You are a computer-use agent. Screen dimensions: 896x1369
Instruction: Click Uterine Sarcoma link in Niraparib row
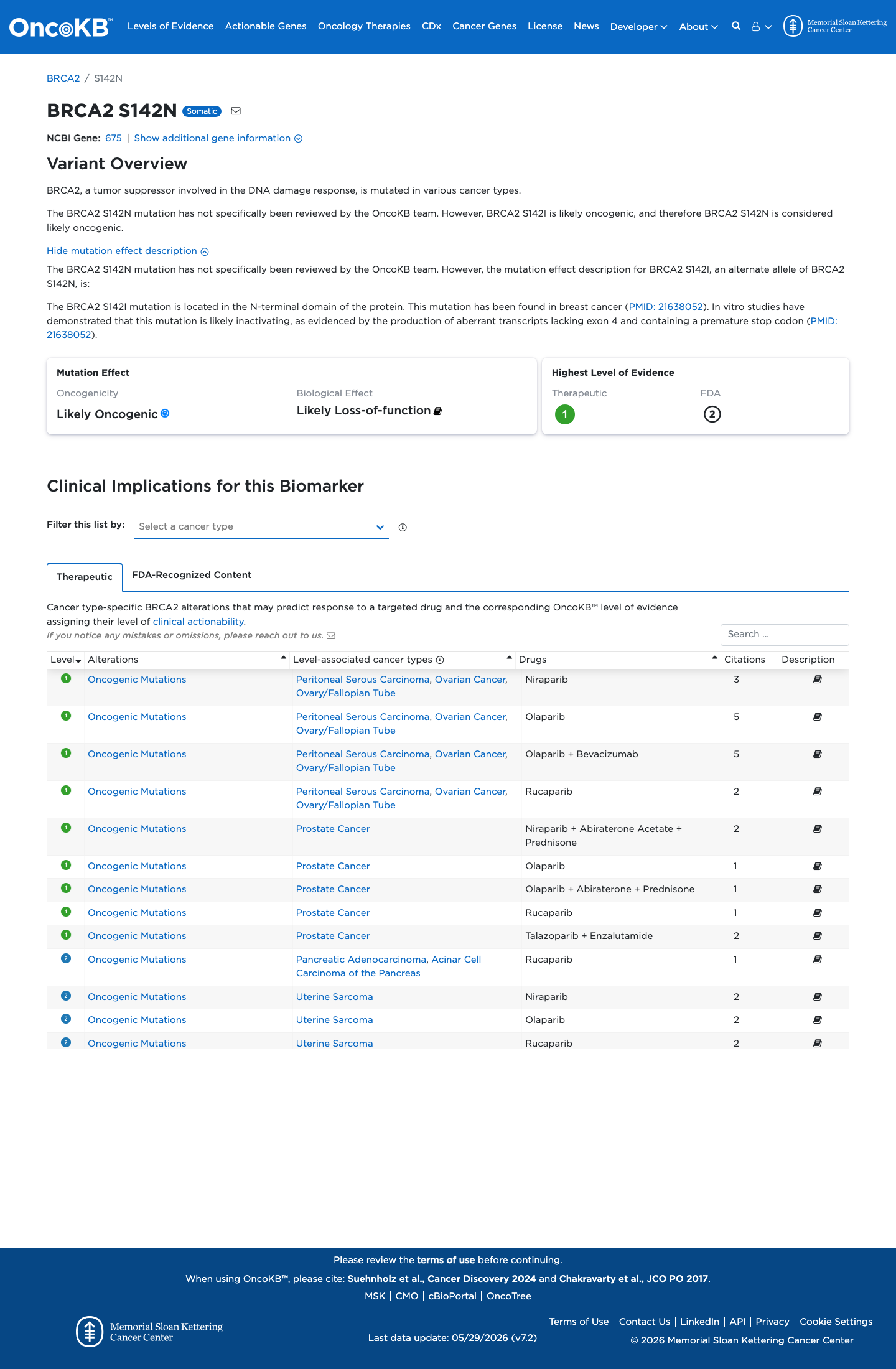pos(334,997)
